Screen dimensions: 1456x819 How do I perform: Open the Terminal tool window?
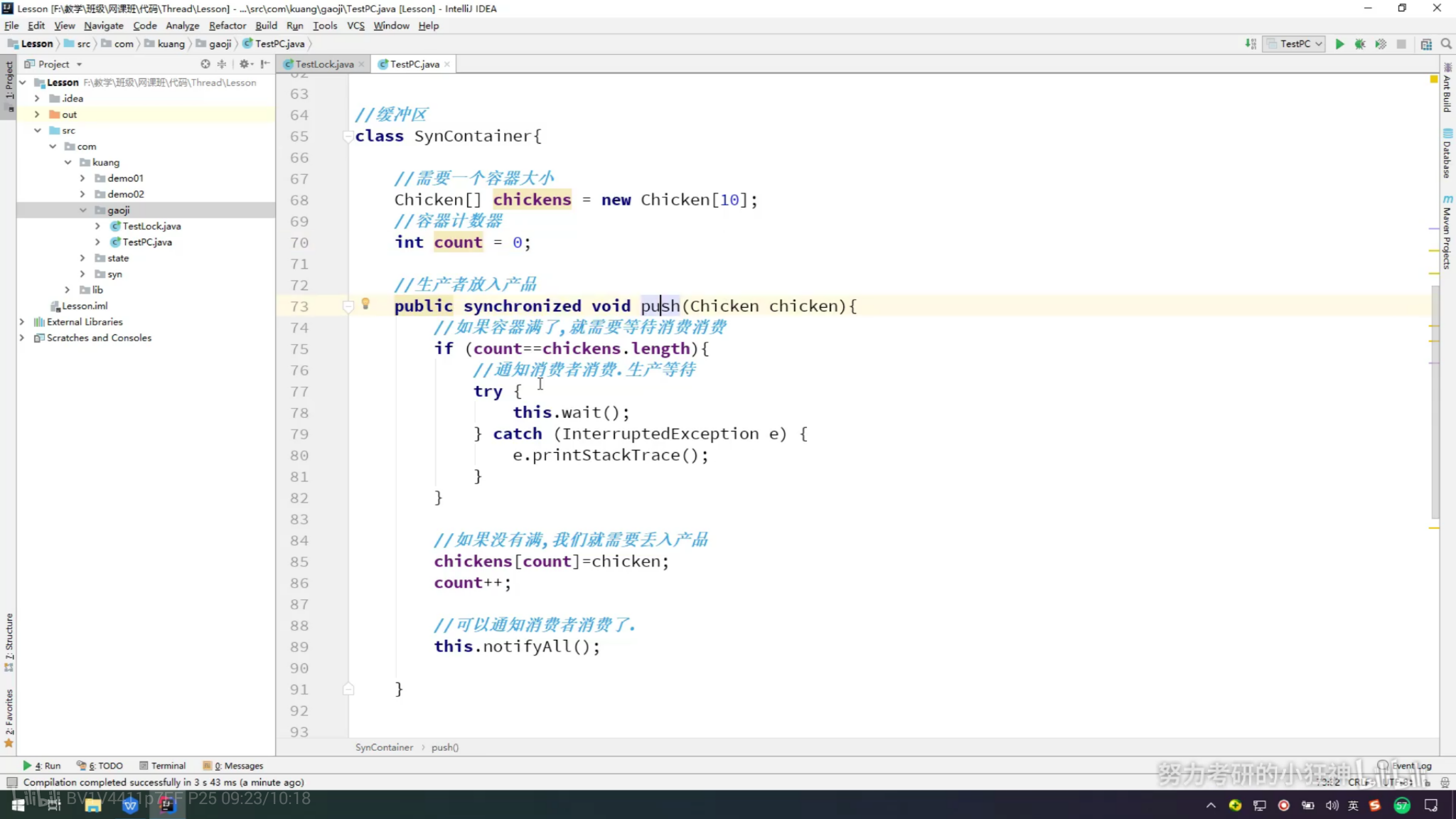pos(163,766)
